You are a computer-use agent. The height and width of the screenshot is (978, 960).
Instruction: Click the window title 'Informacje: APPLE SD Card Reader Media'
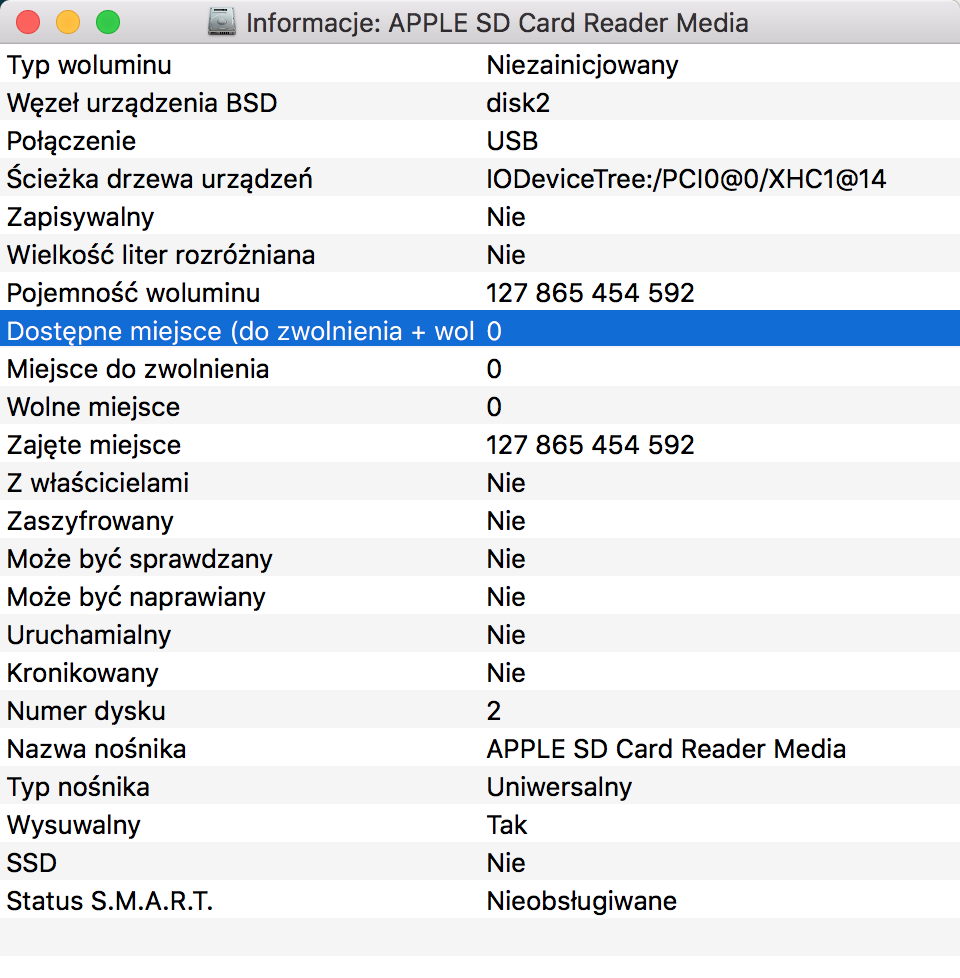pos(497,23)
